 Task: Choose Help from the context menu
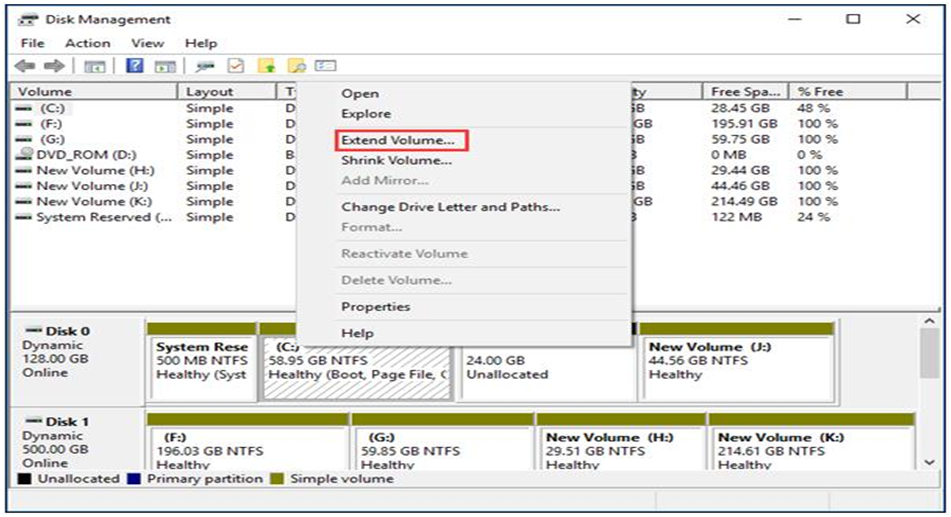357,333
